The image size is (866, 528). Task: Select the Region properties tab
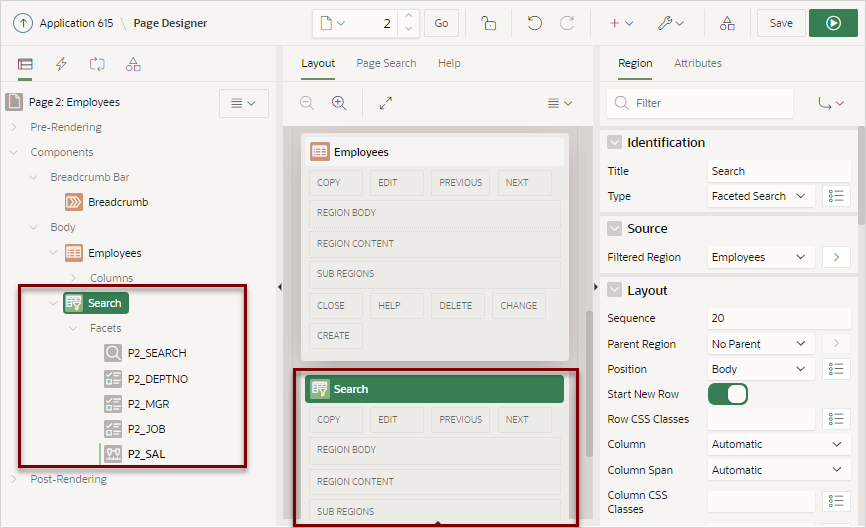tap(635, 63)
